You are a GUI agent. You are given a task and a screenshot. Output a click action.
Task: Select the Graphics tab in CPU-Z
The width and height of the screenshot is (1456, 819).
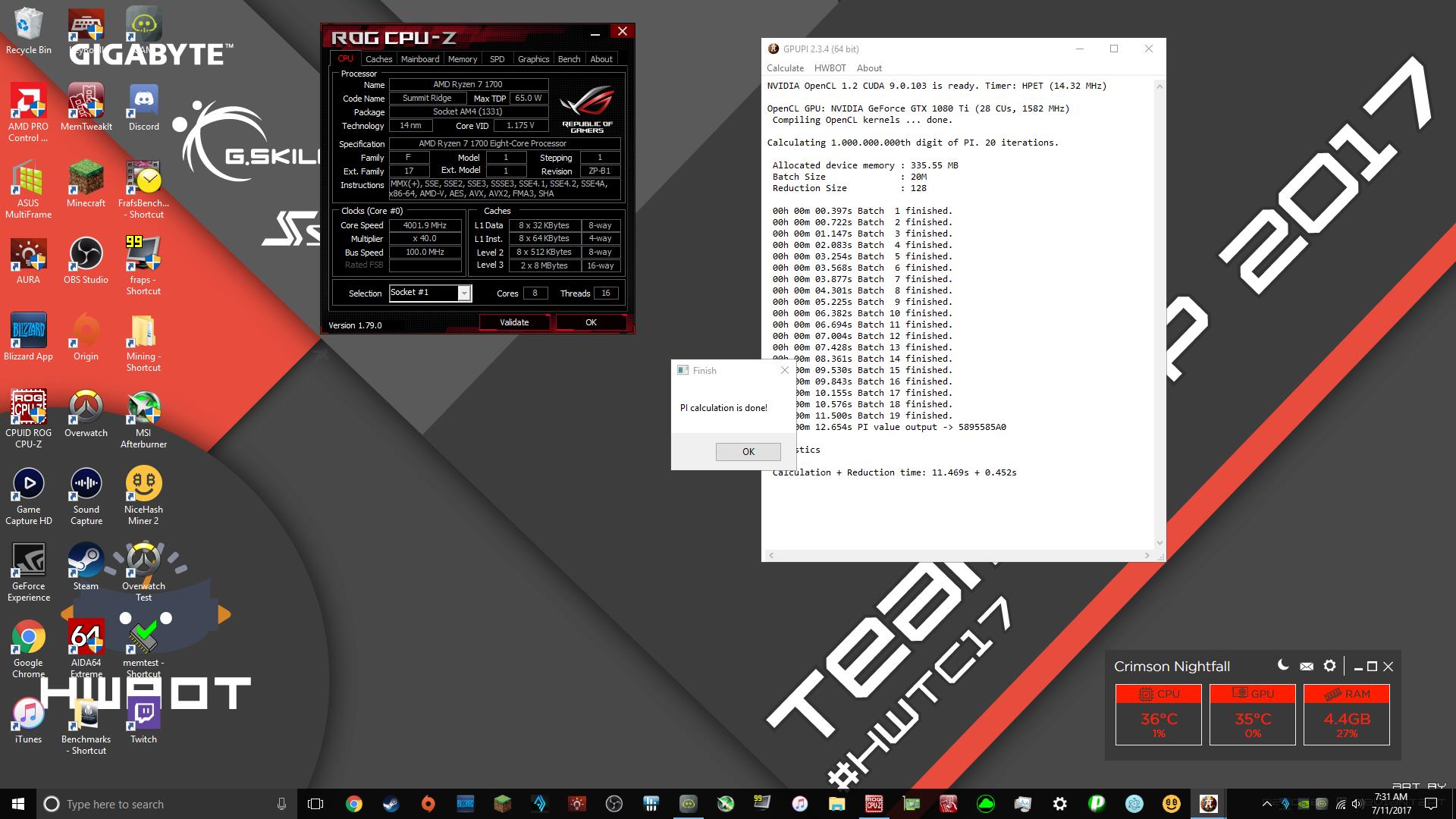[533, 59]
